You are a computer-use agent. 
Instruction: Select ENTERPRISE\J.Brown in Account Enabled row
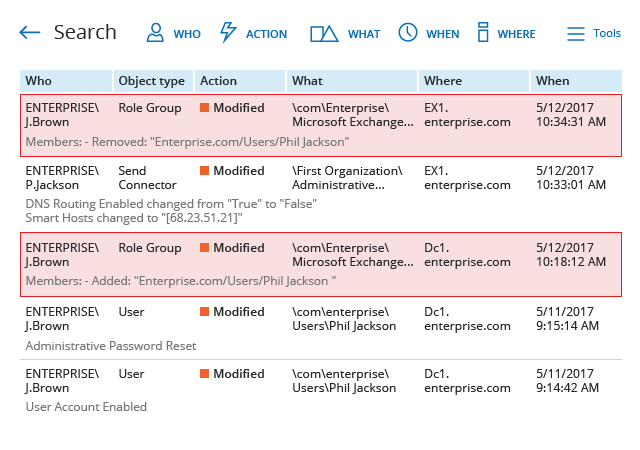tap(62, 381)
